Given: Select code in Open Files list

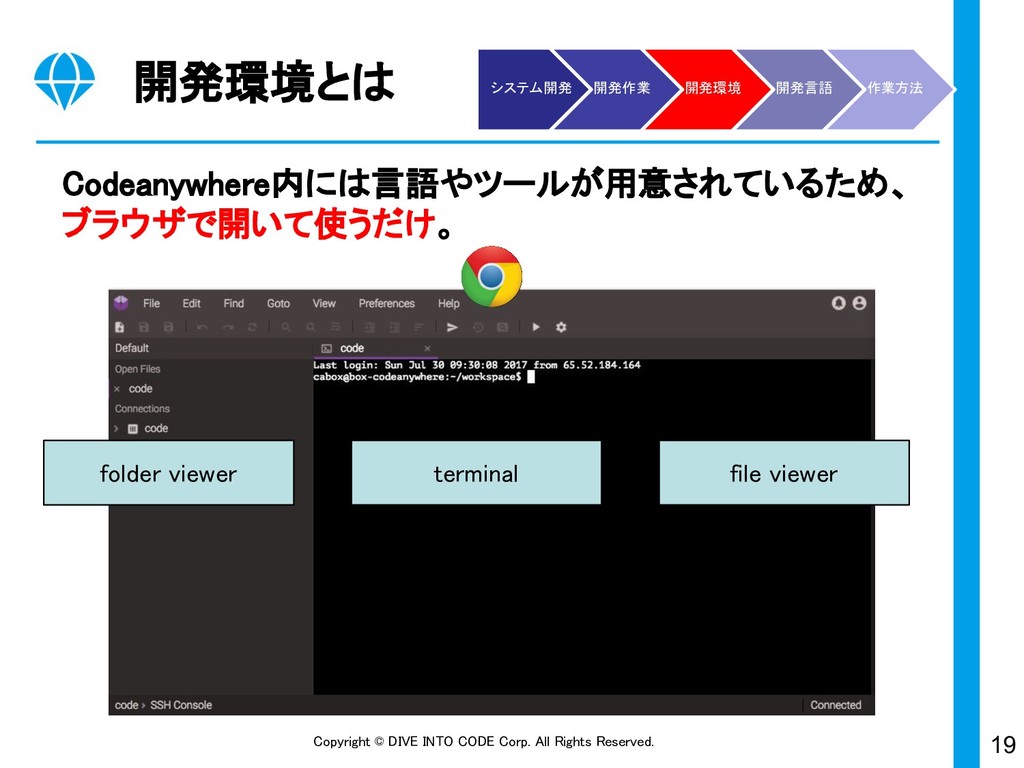Looking at the screenshot, I should pyautogui.click(x=140, y=389).
